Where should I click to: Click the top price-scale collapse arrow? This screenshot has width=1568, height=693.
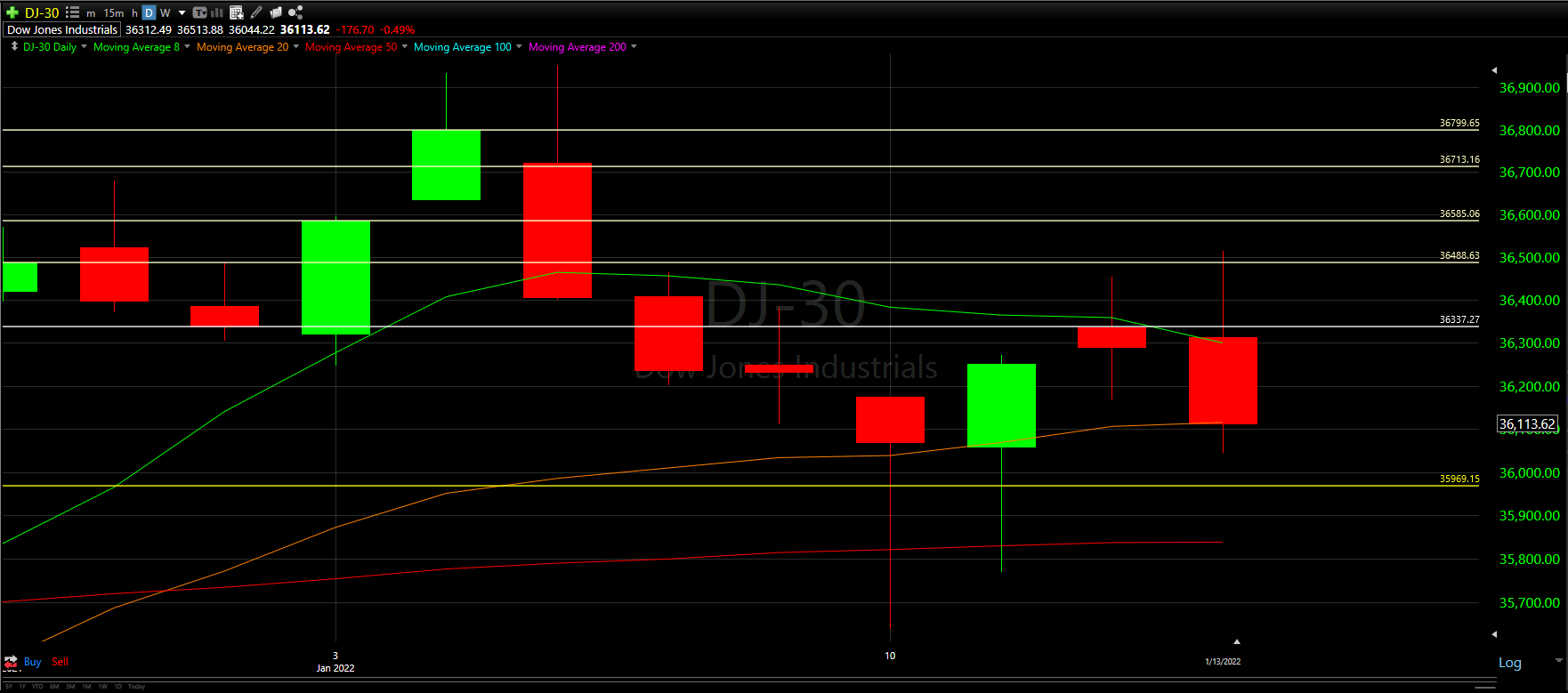point(1494,69)
